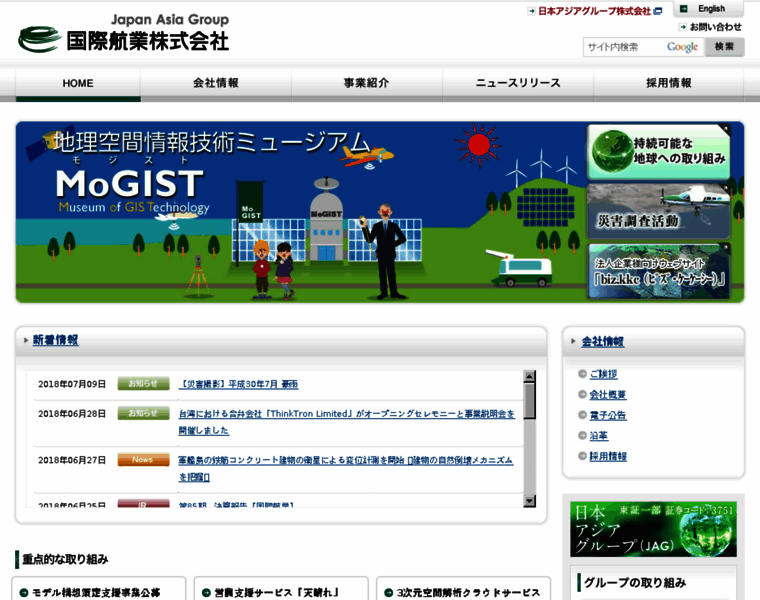
Task: Open the sidebar 採用情報 link
Action: (x=608, y=457)
